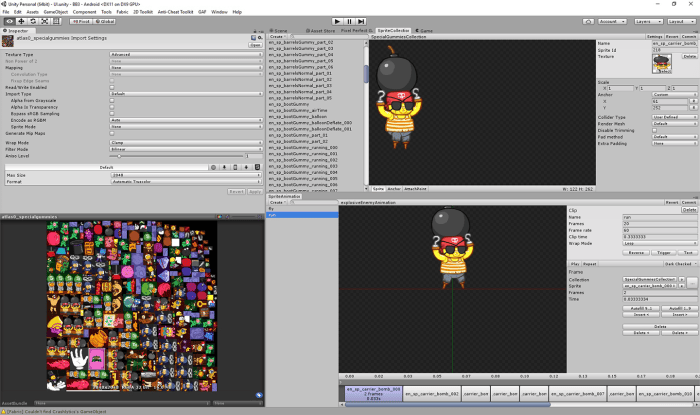The height and width of the screenshot is (415, 700).
Task: Select the Rect transform tool
Action: coord(56,21)
